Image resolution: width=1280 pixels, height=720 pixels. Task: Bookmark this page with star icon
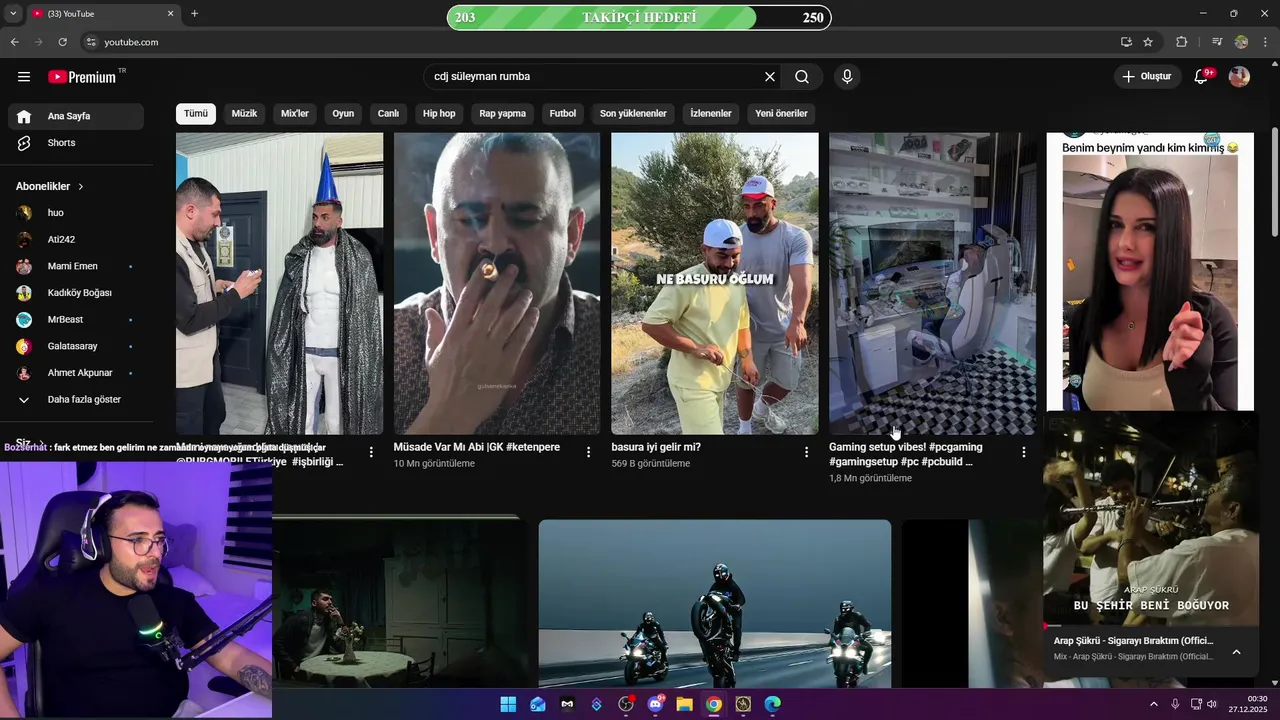pyautogui.click(x=1148, y=42)
